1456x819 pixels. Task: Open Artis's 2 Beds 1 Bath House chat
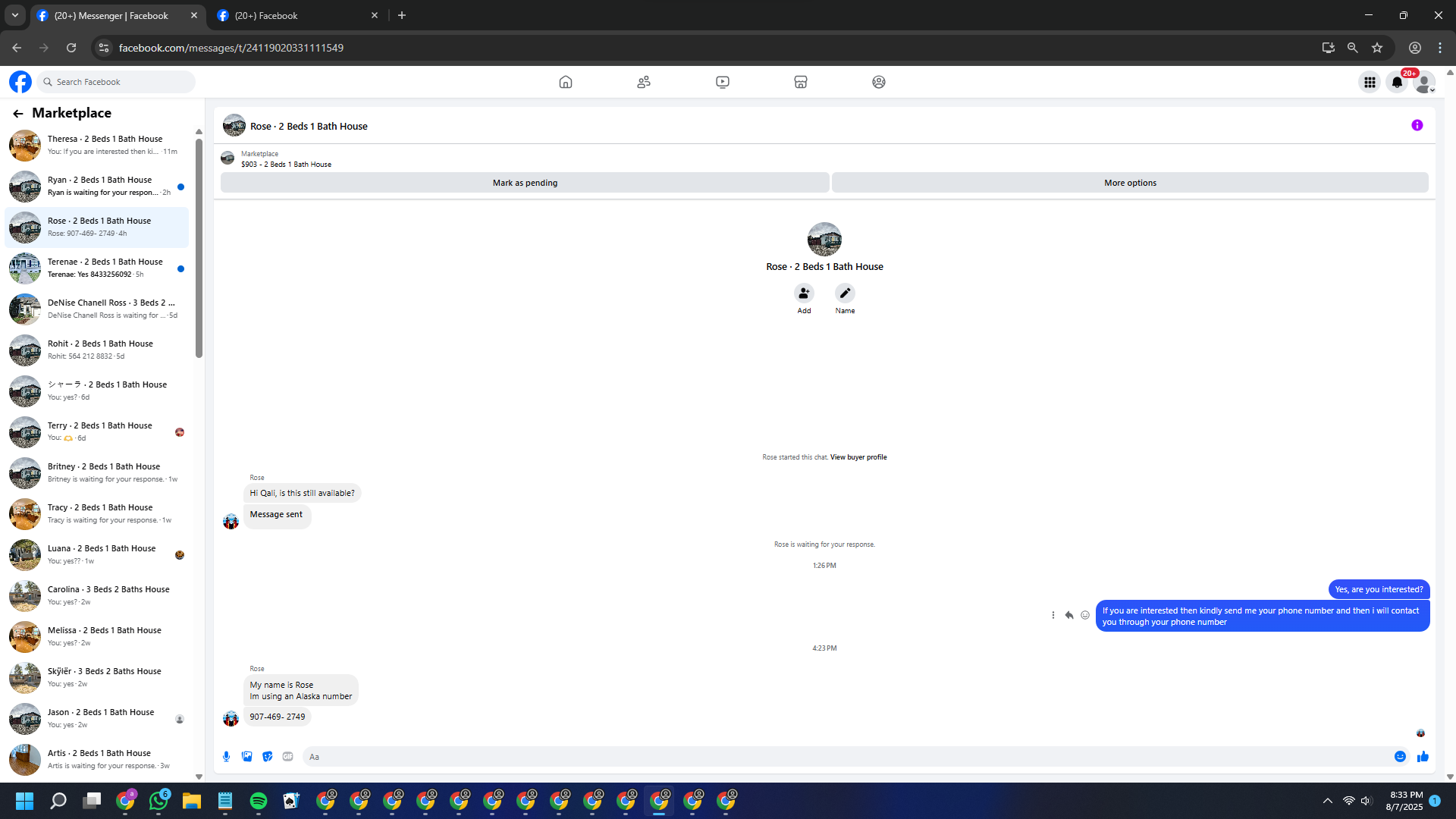[x=97, y=760]
